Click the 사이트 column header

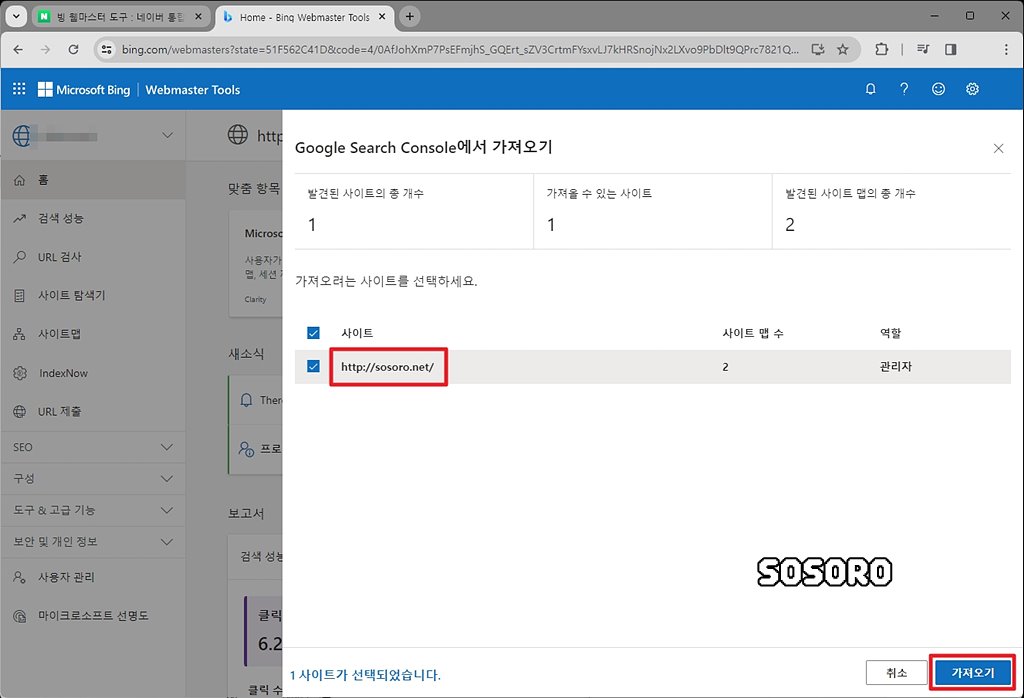click(x=357, y=333)
